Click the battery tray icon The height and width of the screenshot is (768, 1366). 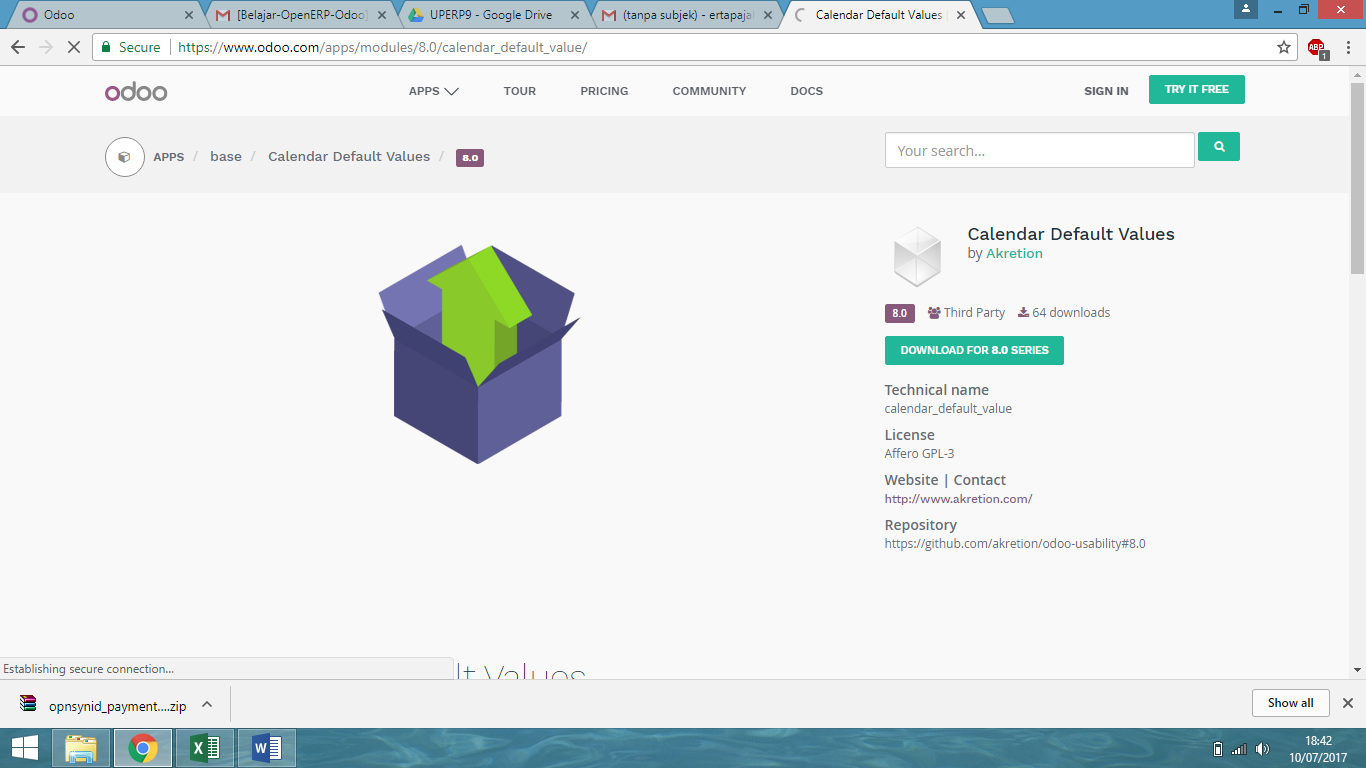point(1217,749)
